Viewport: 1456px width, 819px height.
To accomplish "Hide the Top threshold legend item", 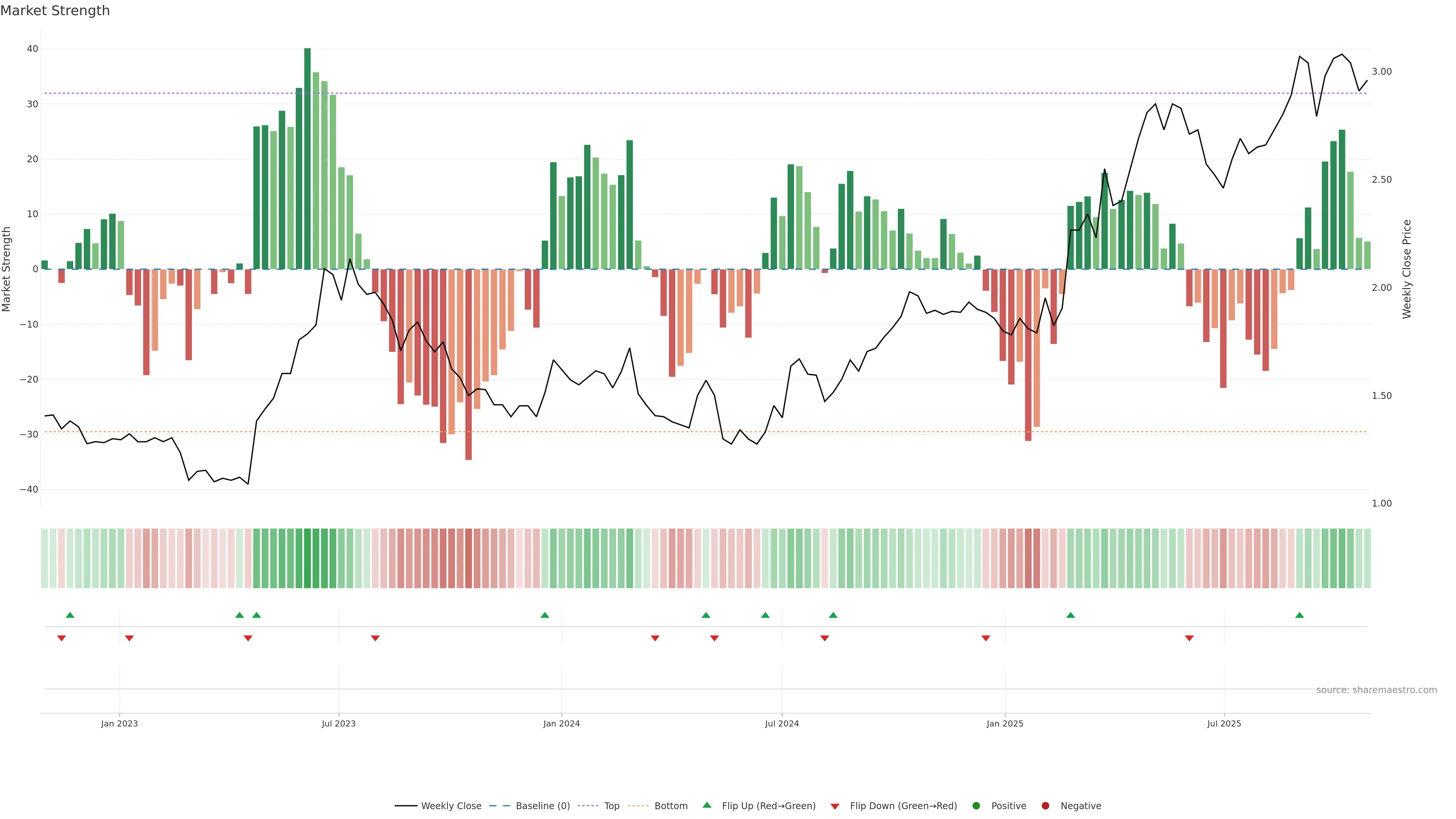I will pos(611,806).
